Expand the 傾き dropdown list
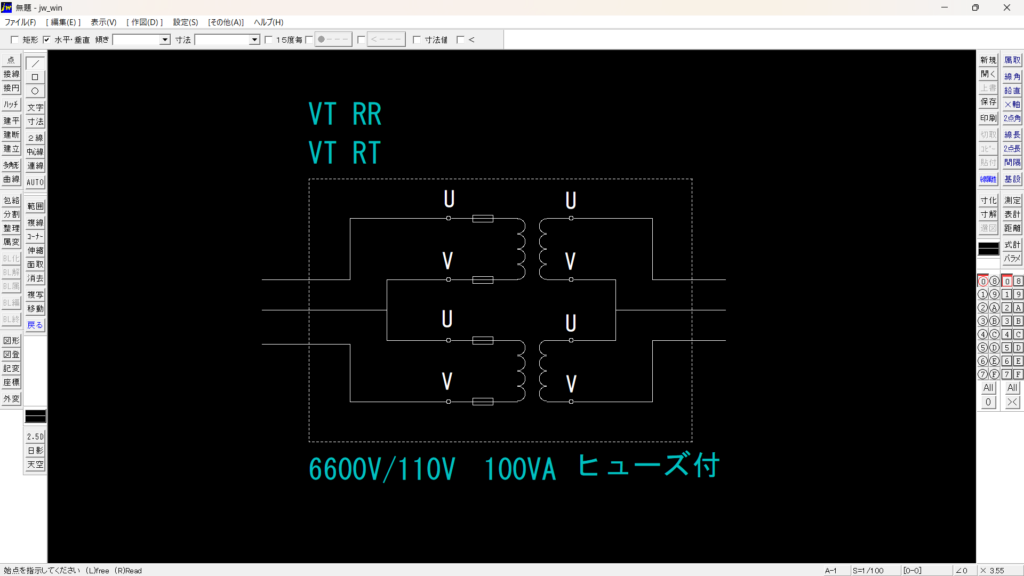 coord(165,40)
